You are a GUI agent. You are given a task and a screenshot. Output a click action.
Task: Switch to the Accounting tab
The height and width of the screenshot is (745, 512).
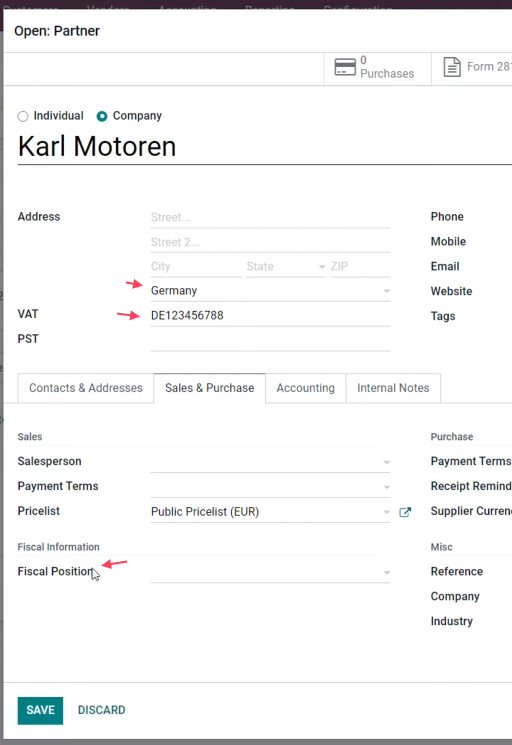(x=305, y=388)
